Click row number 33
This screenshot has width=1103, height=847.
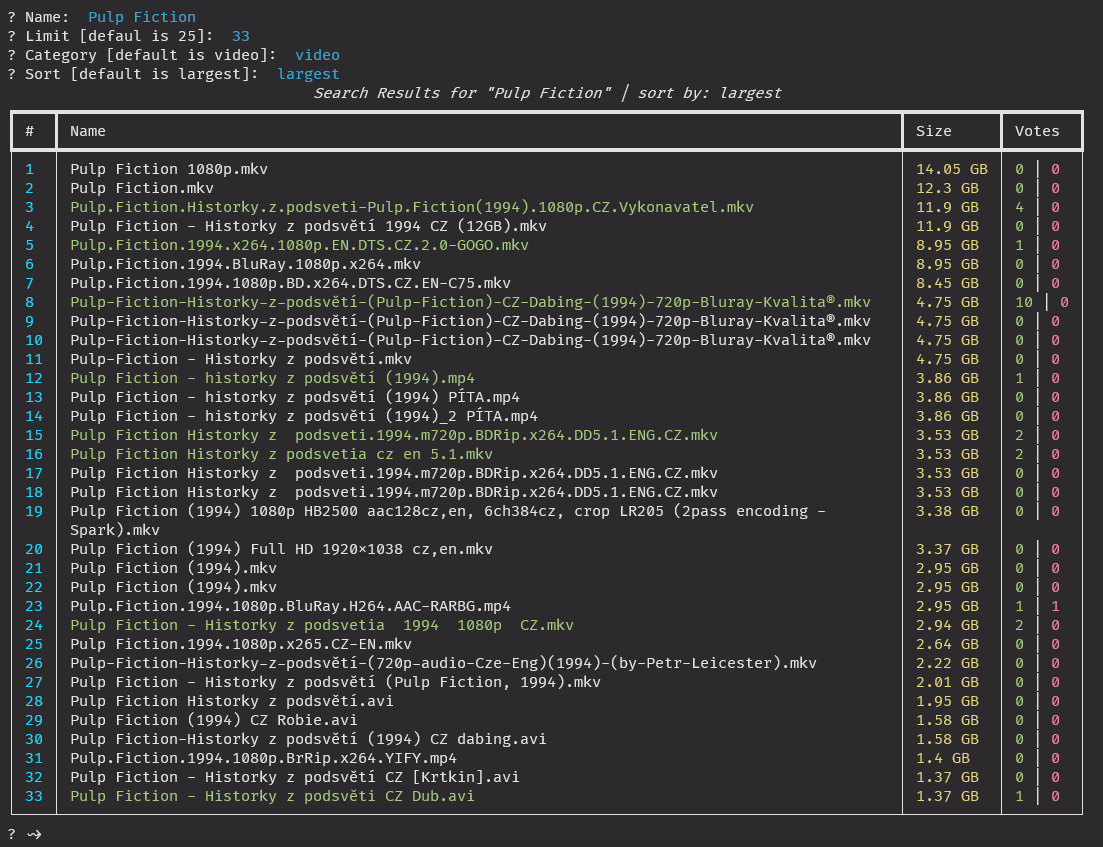click(x=34, y=796)
